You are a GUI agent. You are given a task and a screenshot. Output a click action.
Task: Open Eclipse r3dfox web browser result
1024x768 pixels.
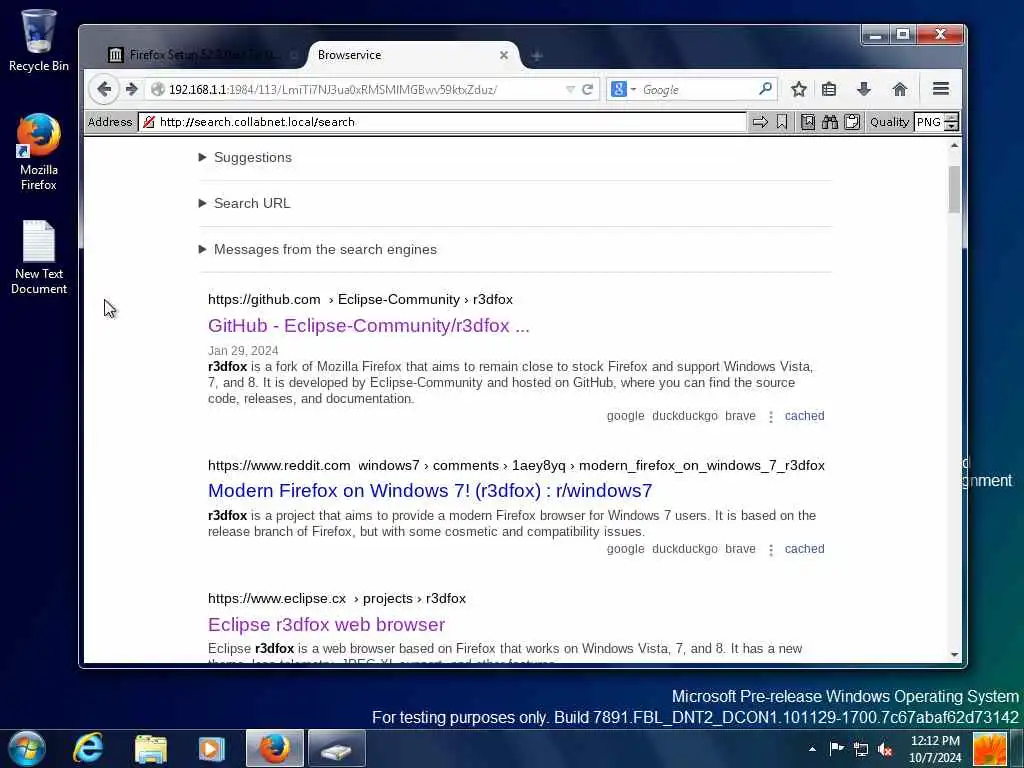tap(327, 624)
